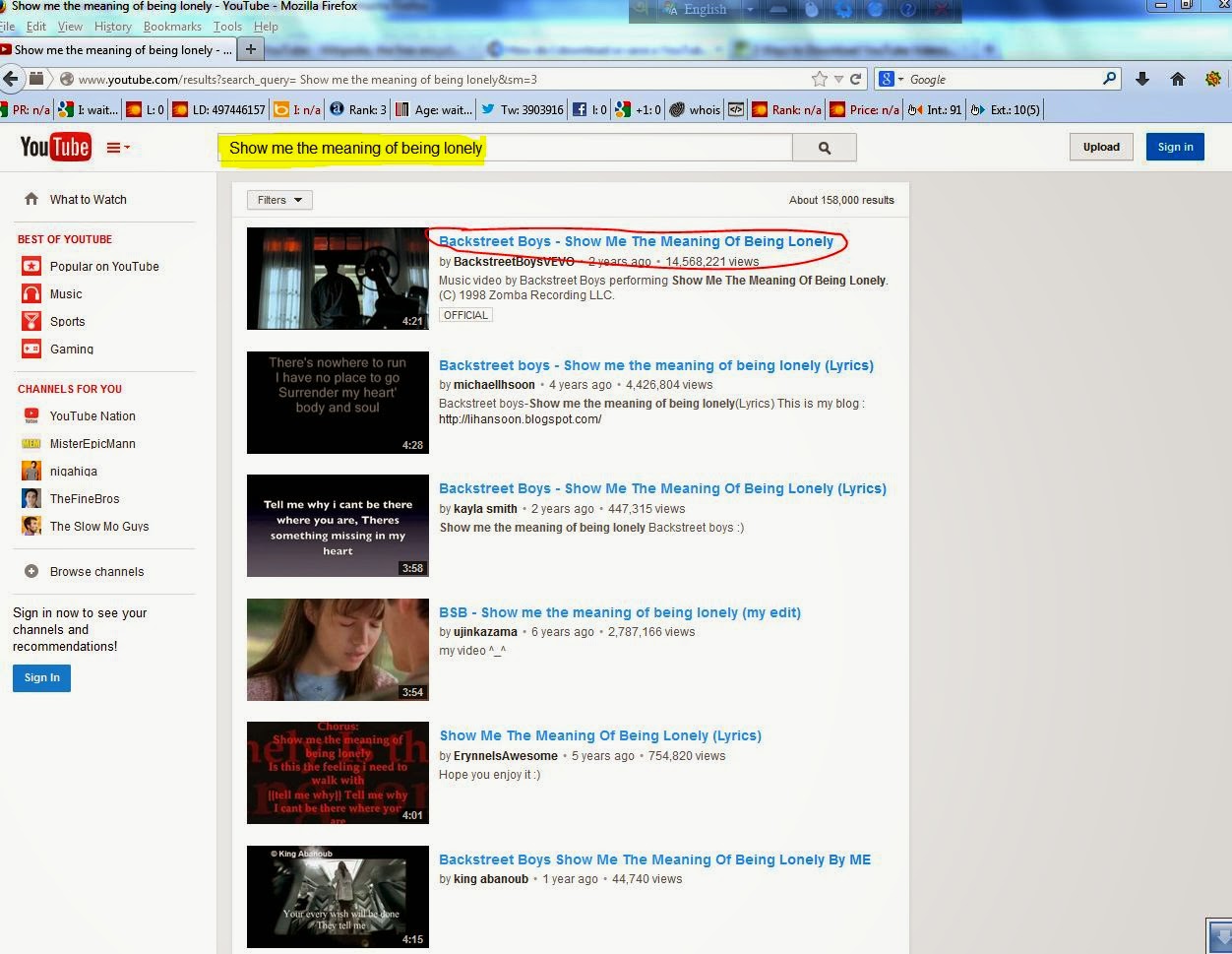
Task: Click the blue Sign in header button
Action: tap(1175, 147)
